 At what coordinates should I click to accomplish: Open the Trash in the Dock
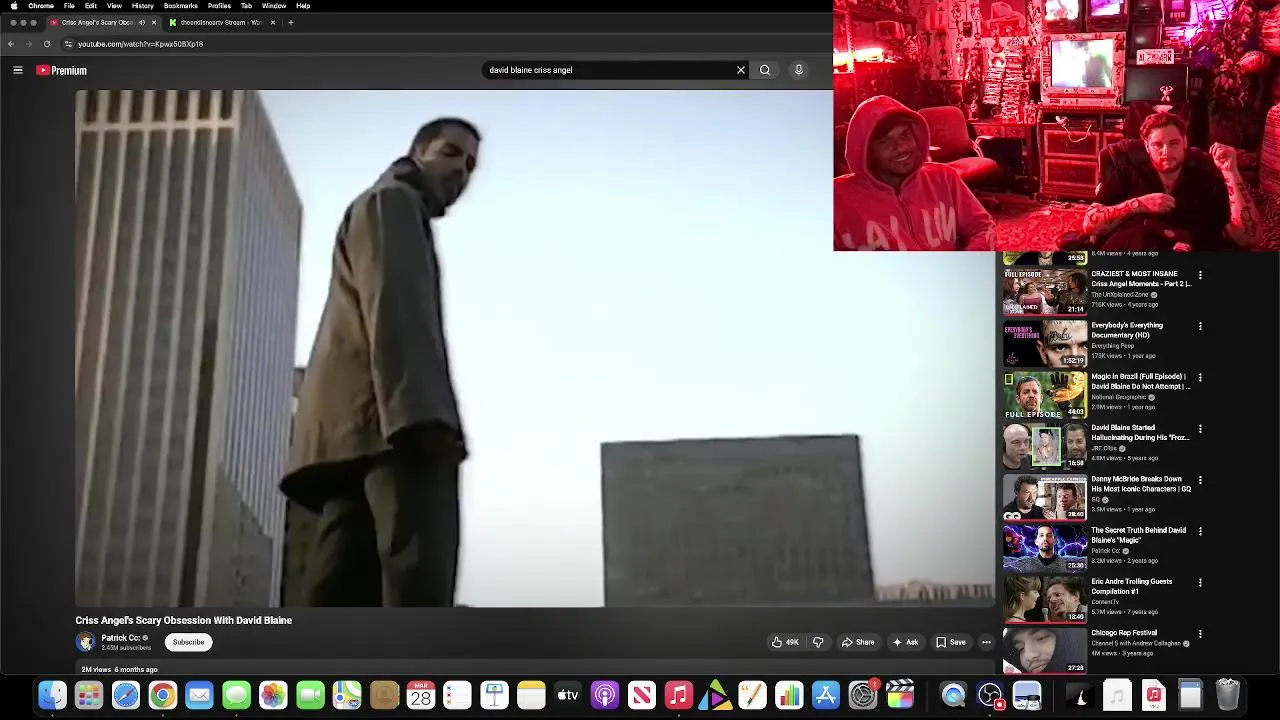(1227, 695)
